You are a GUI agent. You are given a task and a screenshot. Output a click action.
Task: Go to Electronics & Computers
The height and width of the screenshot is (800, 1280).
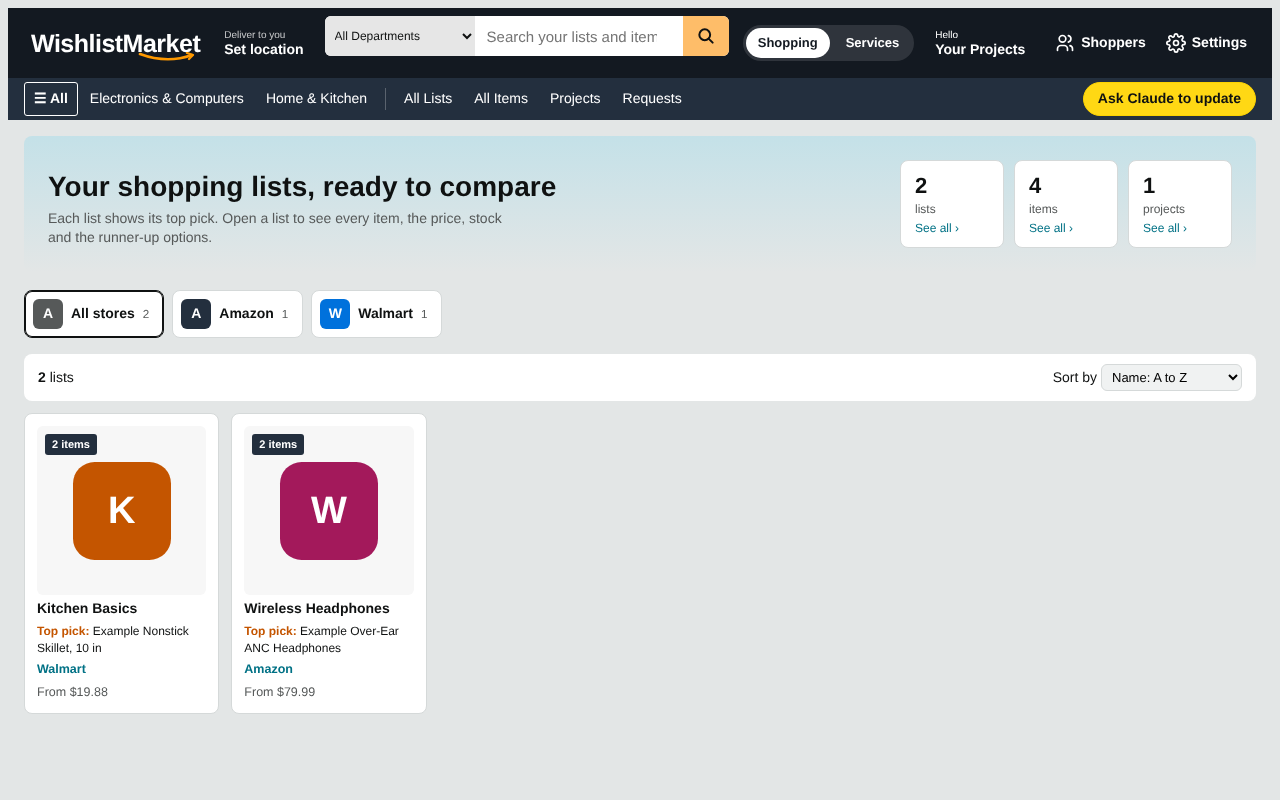coord(167,99)
